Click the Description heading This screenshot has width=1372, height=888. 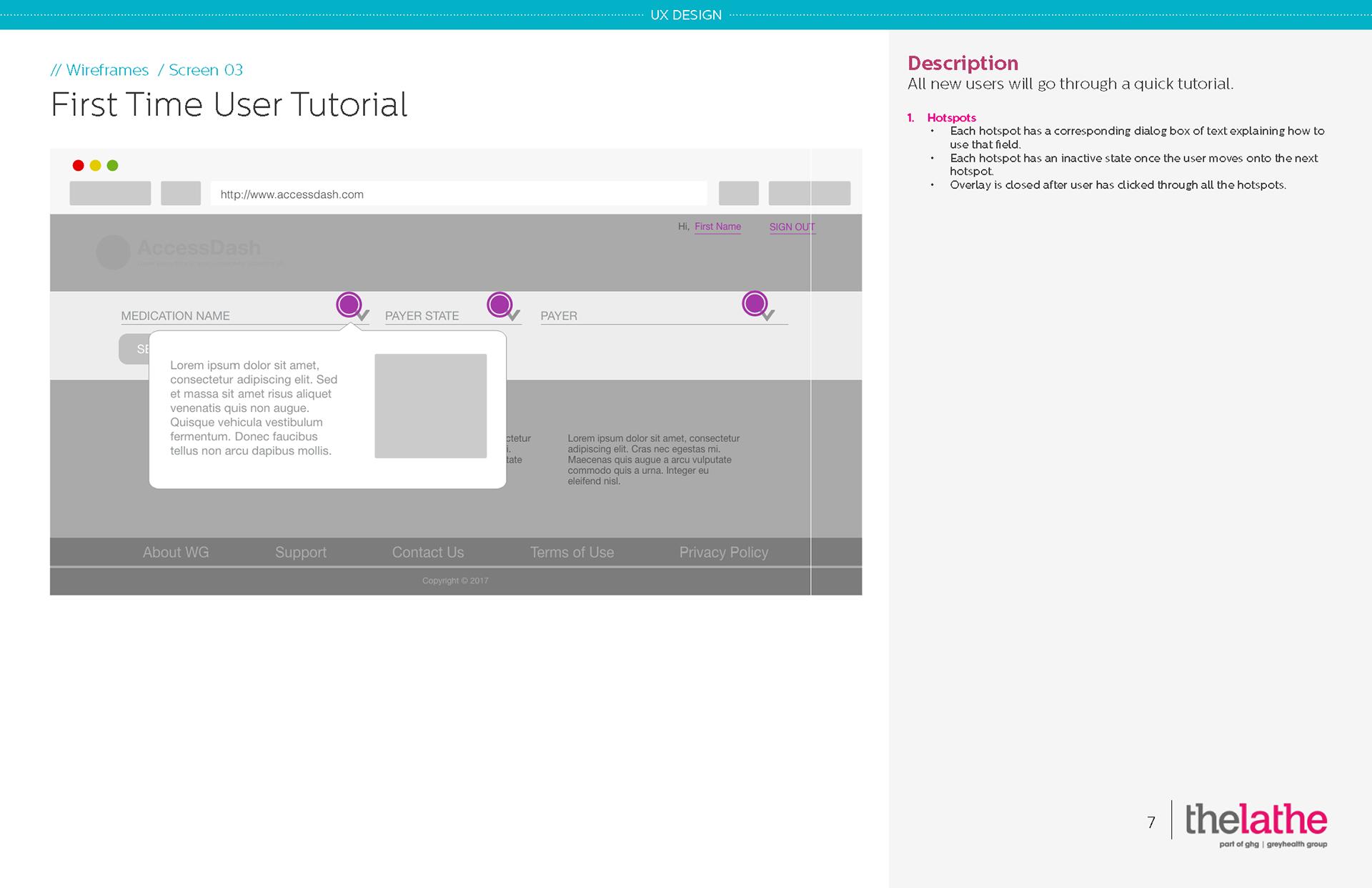click(x=963, y=63)
